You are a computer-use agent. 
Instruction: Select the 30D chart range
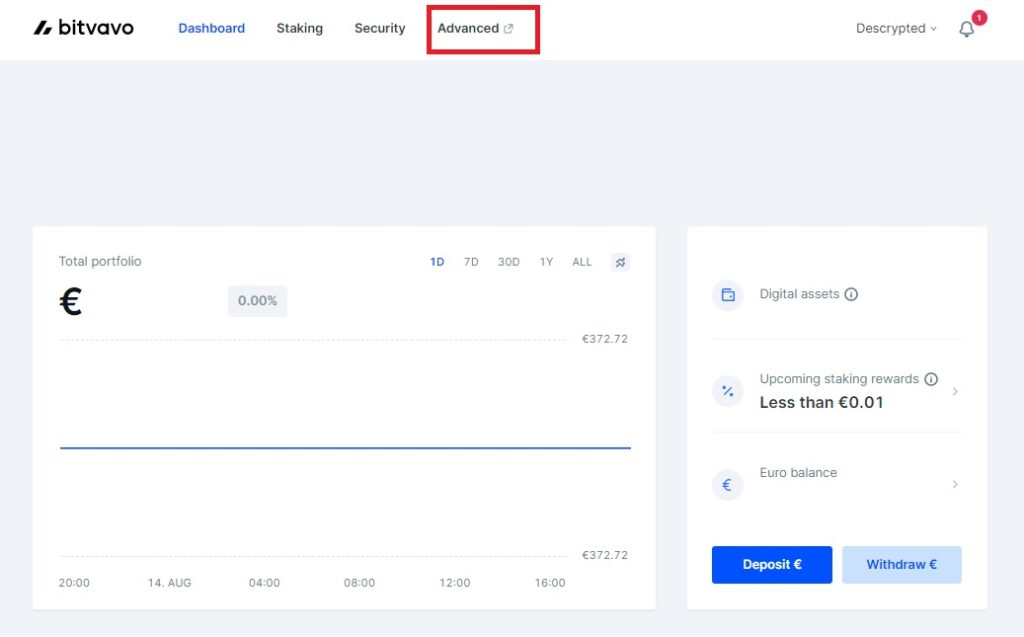509,262
